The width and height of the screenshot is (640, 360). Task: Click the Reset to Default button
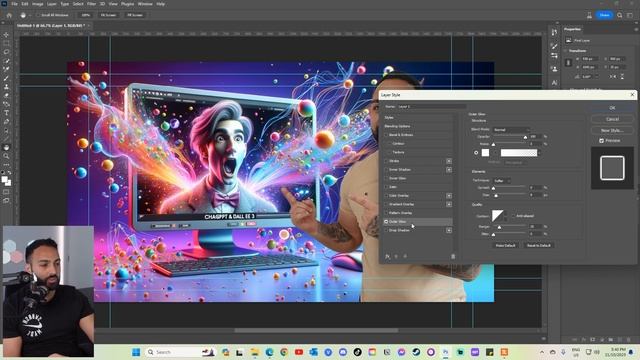point(539,246)
